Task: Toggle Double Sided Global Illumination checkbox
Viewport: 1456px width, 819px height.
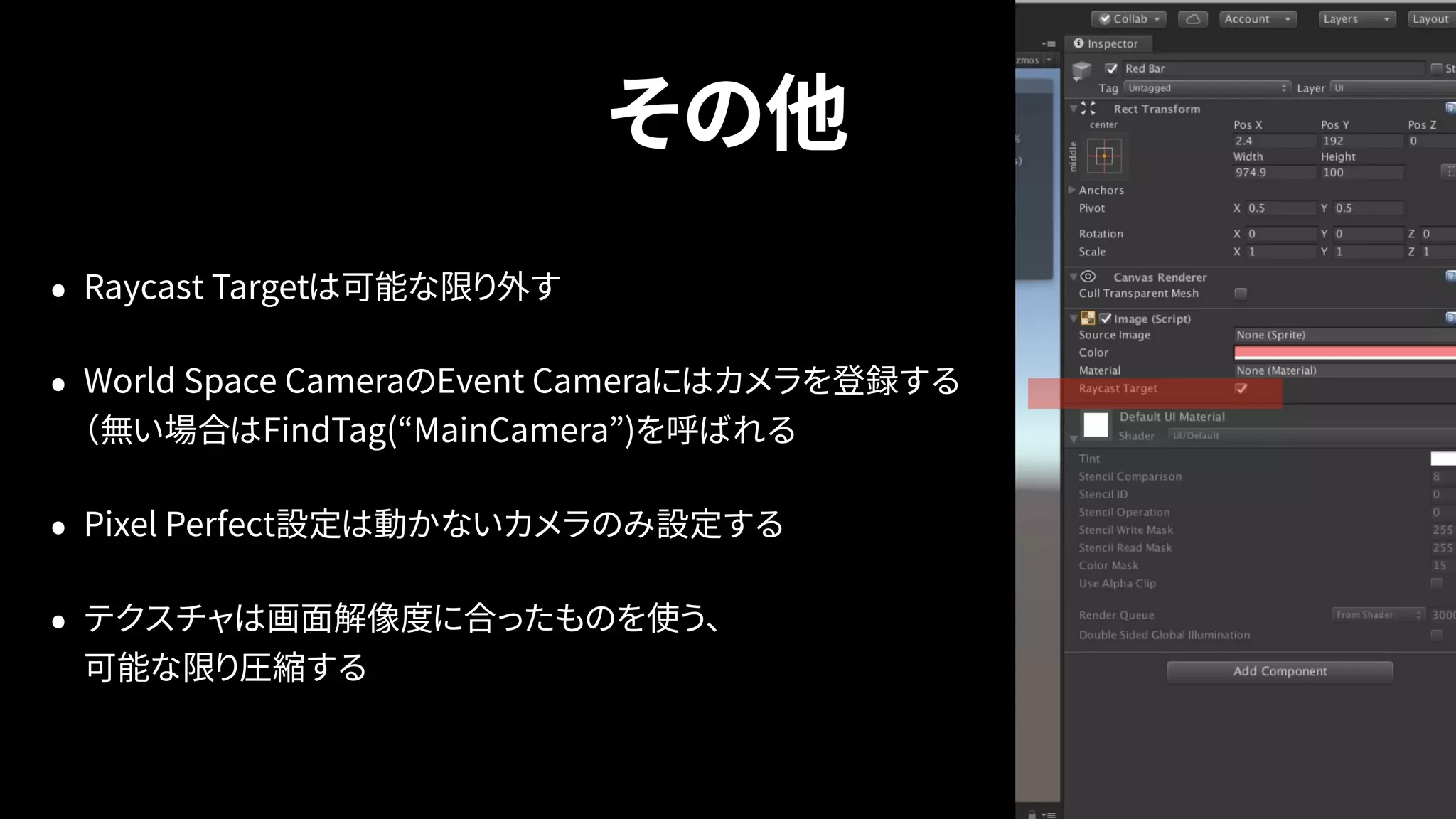Action: (1437, 635)
